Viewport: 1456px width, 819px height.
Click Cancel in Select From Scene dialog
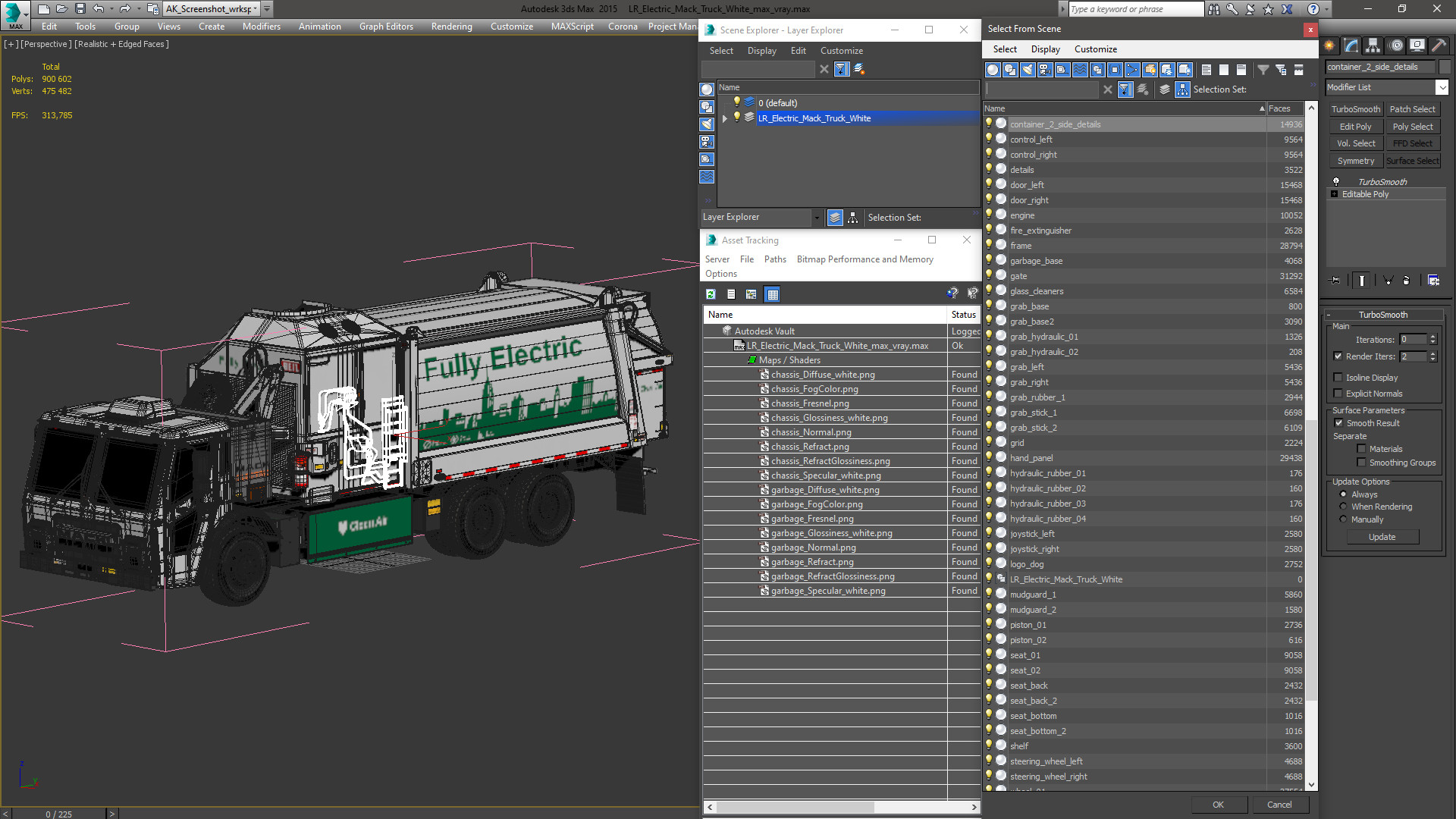click(1279, 805)
